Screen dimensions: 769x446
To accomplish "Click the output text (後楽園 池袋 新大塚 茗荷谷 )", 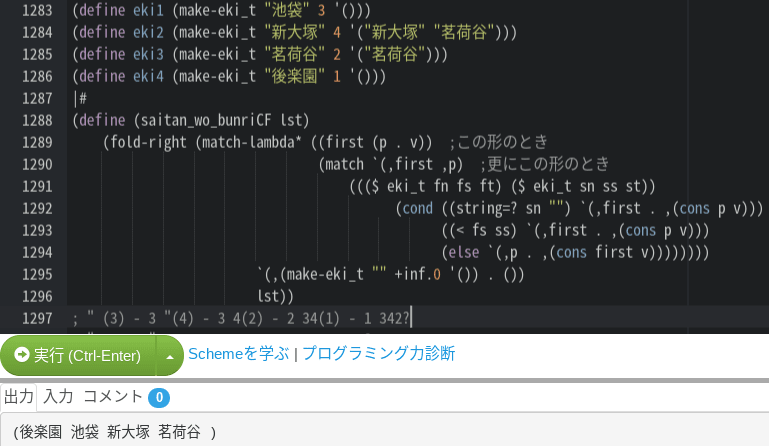I will 115,432.
